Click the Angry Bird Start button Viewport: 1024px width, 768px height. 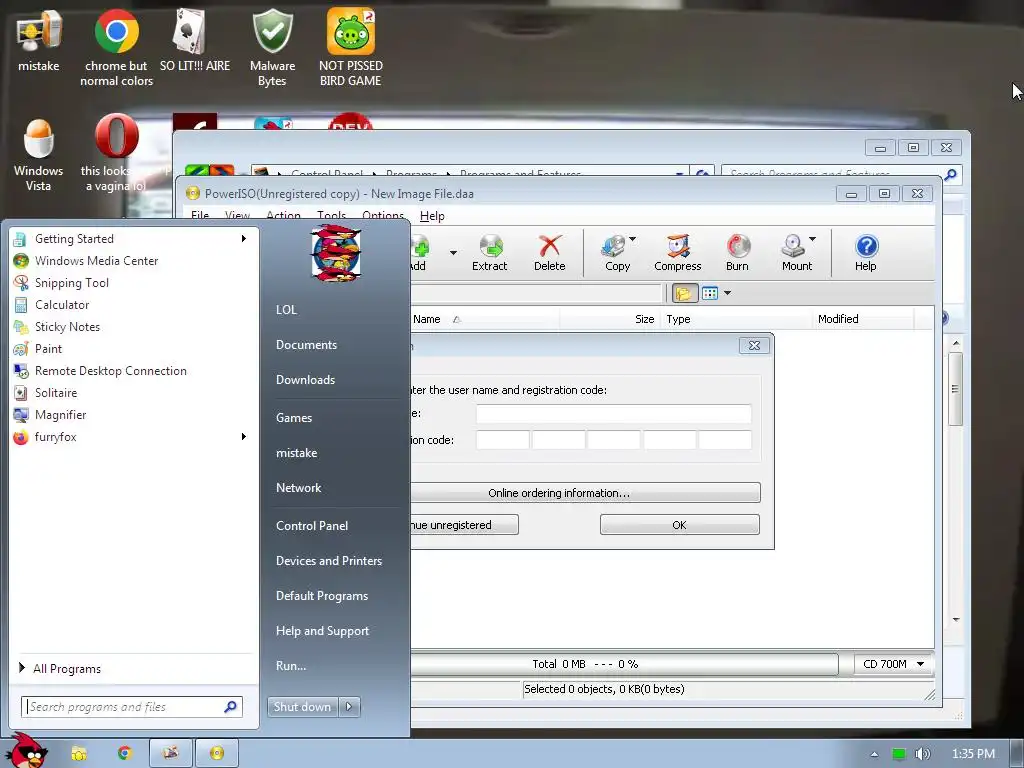[x=27, y=751]
